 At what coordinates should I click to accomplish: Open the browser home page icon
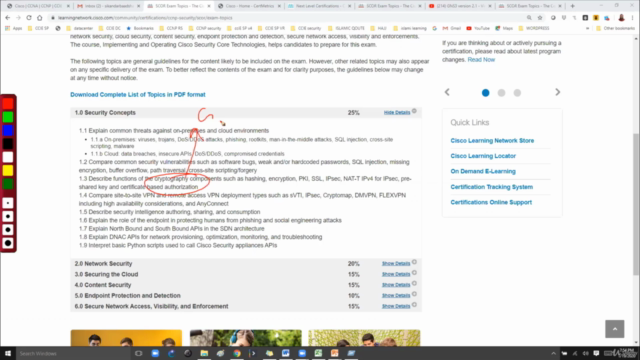point(40,18)
